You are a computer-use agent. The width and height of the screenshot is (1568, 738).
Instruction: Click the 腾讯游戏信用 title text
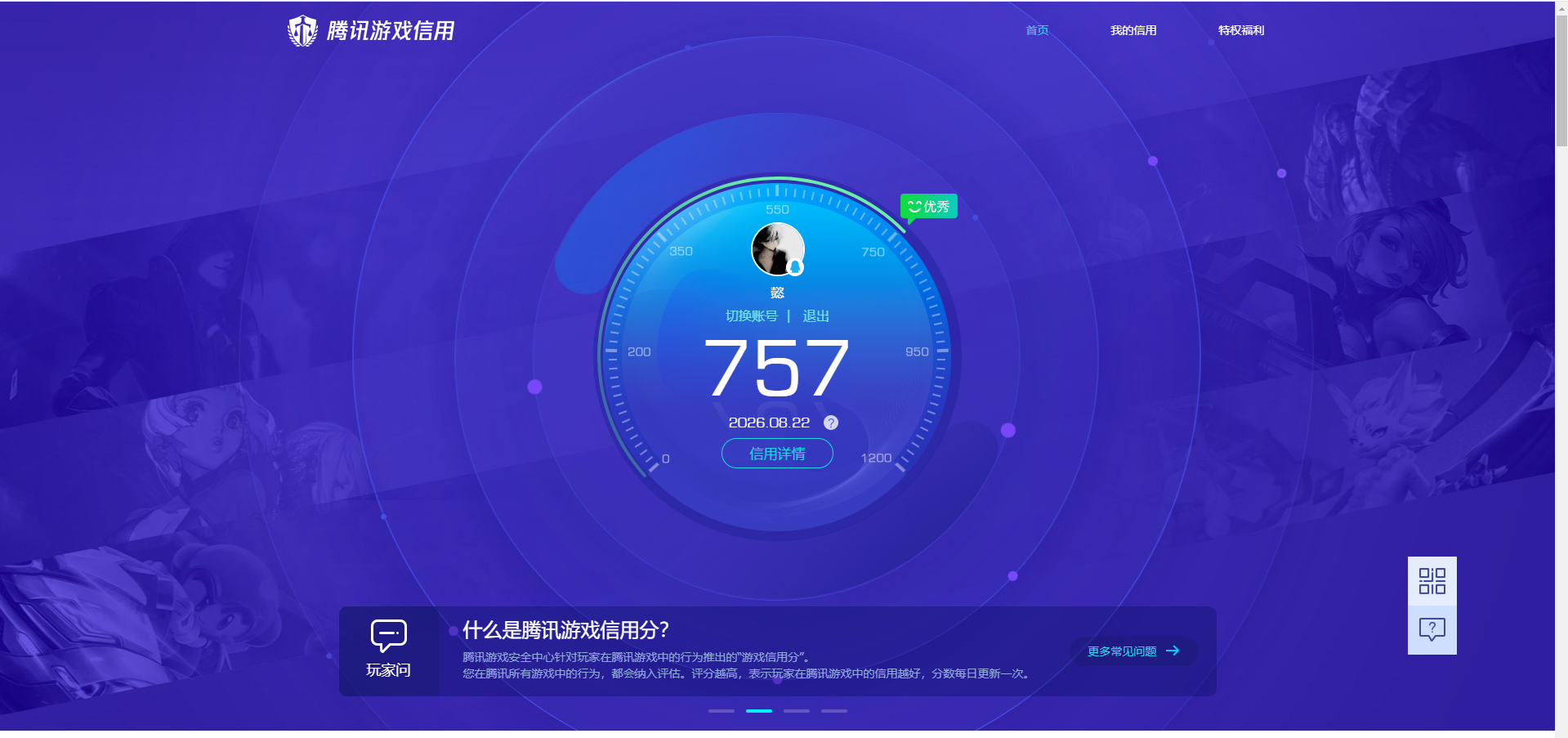[x=391, y=31]
